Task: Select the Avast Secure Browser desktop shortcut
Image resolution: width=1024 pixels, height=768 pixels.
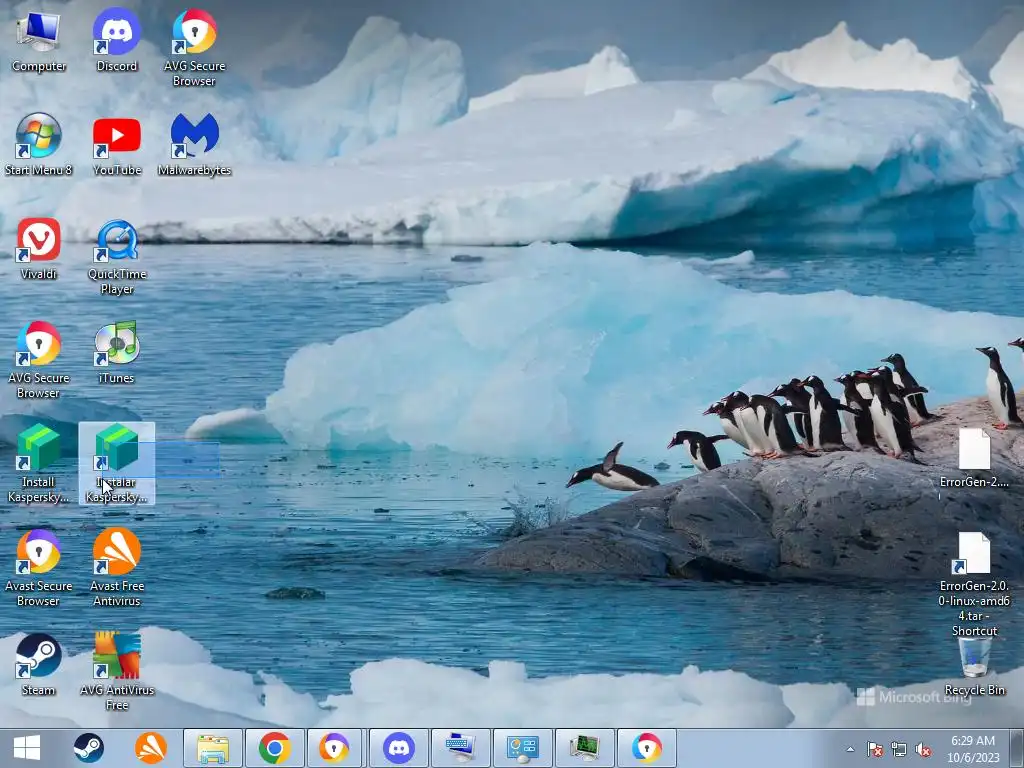Action: pos(39,568)
